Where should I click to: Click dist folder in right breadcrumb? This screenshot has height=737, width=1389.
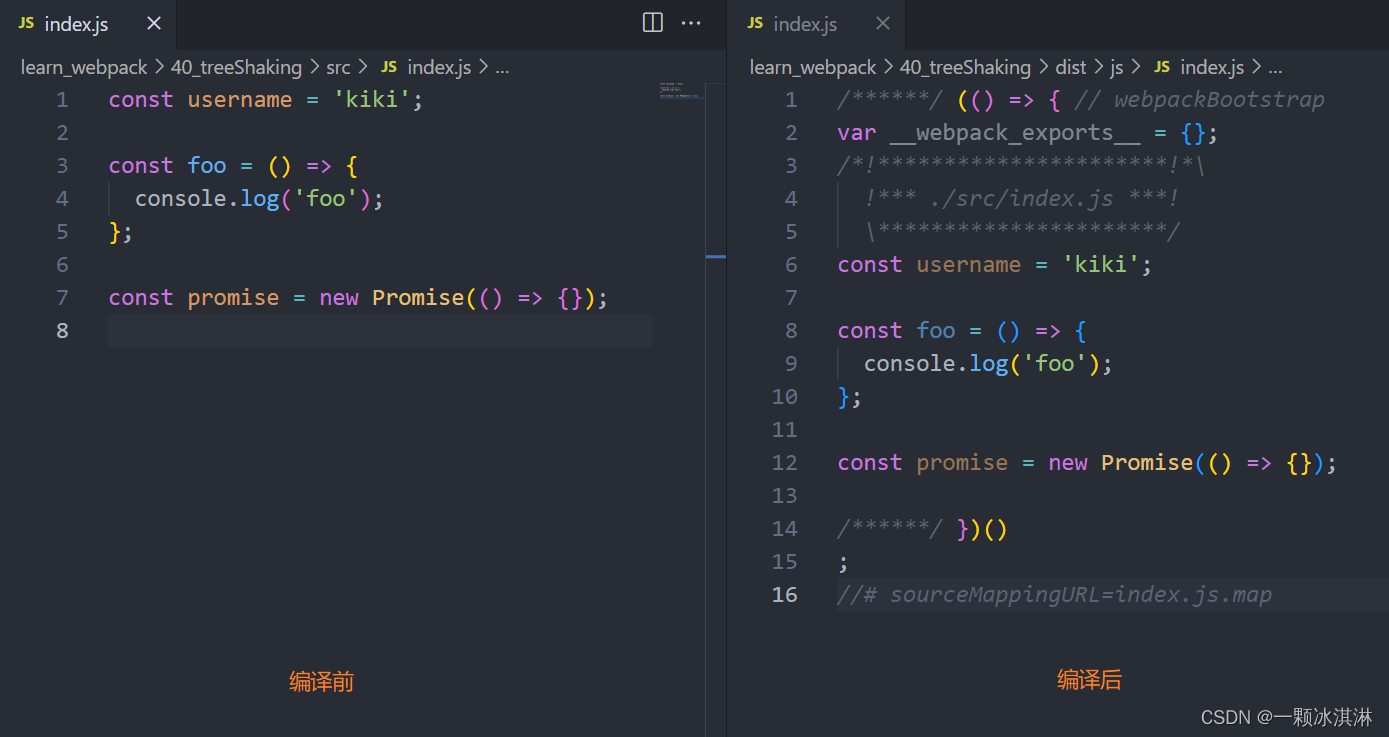(1070, 67)
